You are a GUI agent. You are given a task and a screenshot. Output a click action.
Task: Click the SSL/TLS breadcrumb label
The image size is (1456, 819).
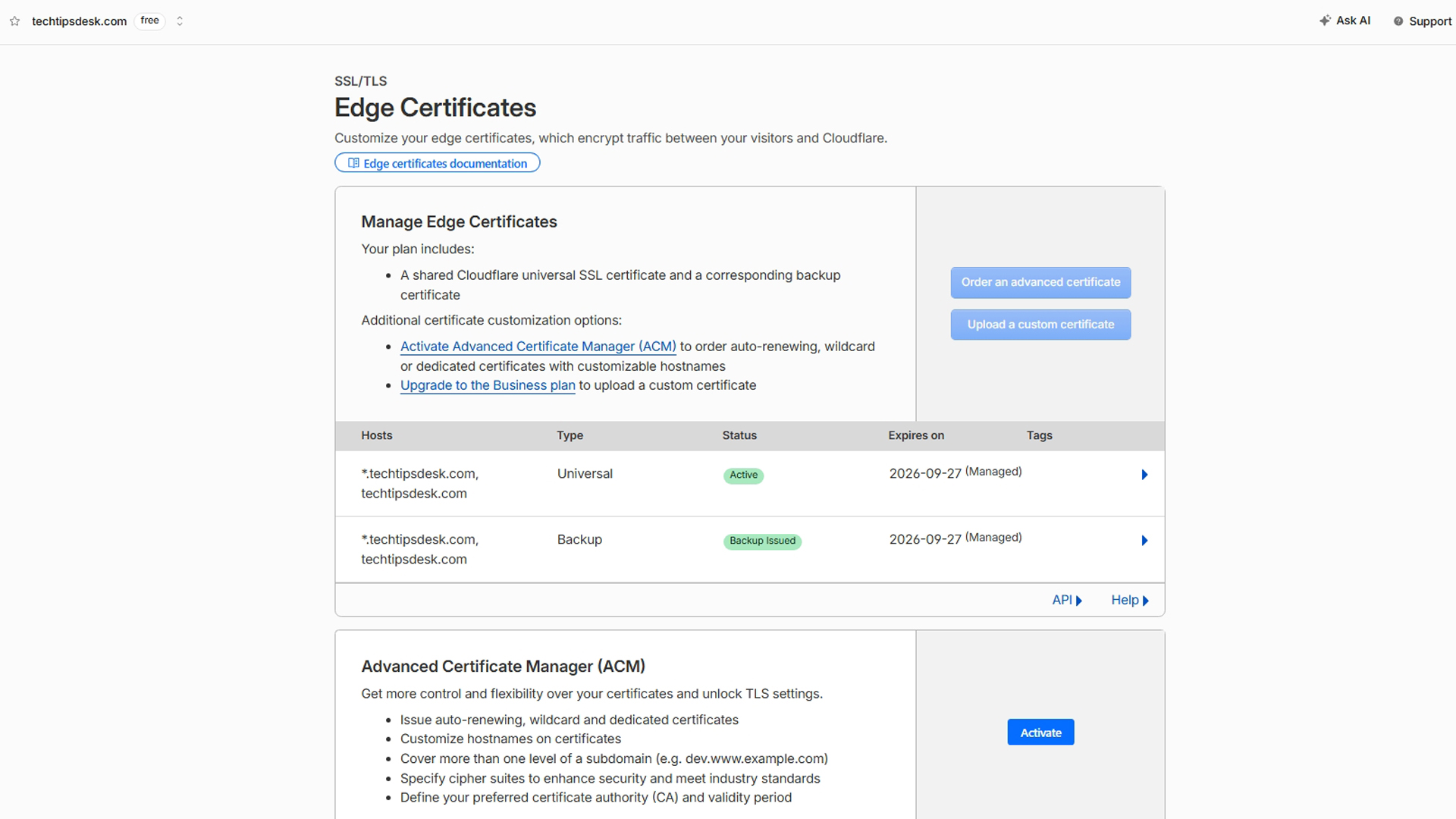(361, 81)
